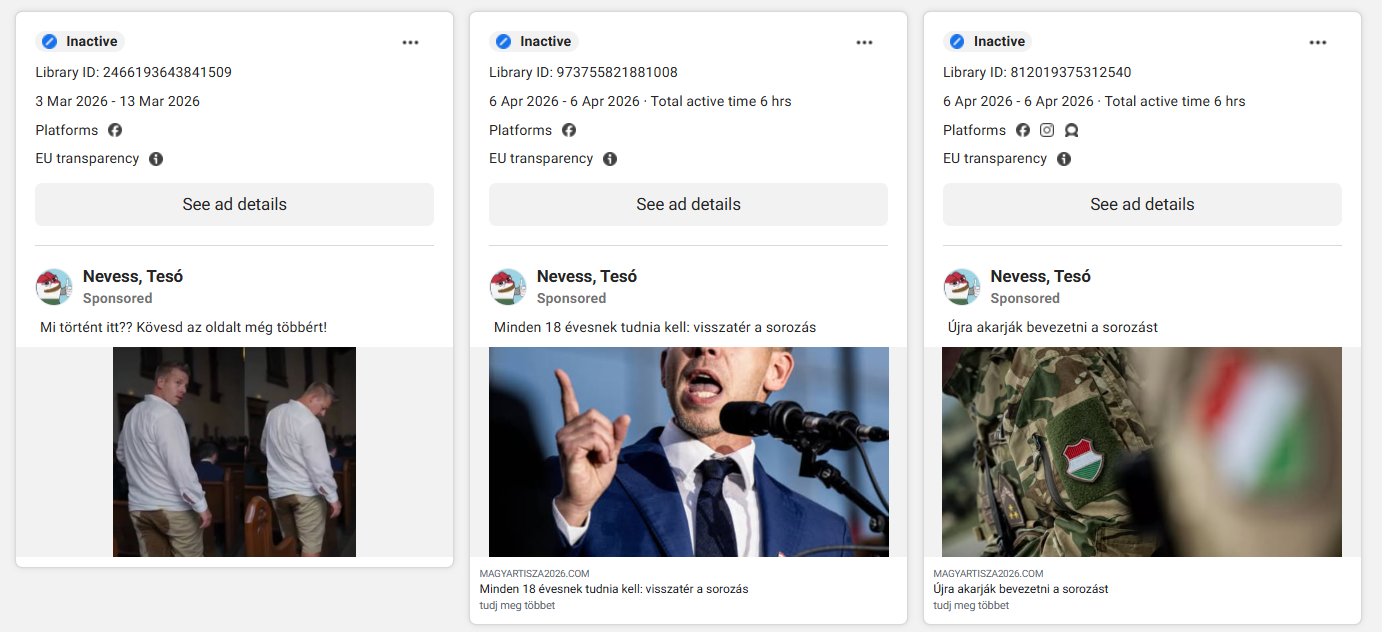Click Facebook platform icon on first ad
Image resolution: width=1382 pixels, height=632 pixels.
[115, 130]
